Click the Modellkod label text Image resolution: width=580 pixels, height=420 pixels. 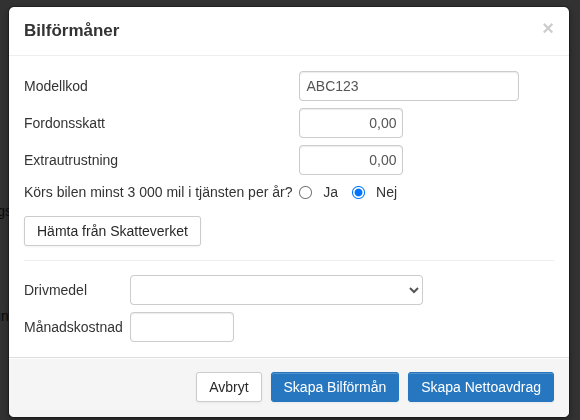56,86
